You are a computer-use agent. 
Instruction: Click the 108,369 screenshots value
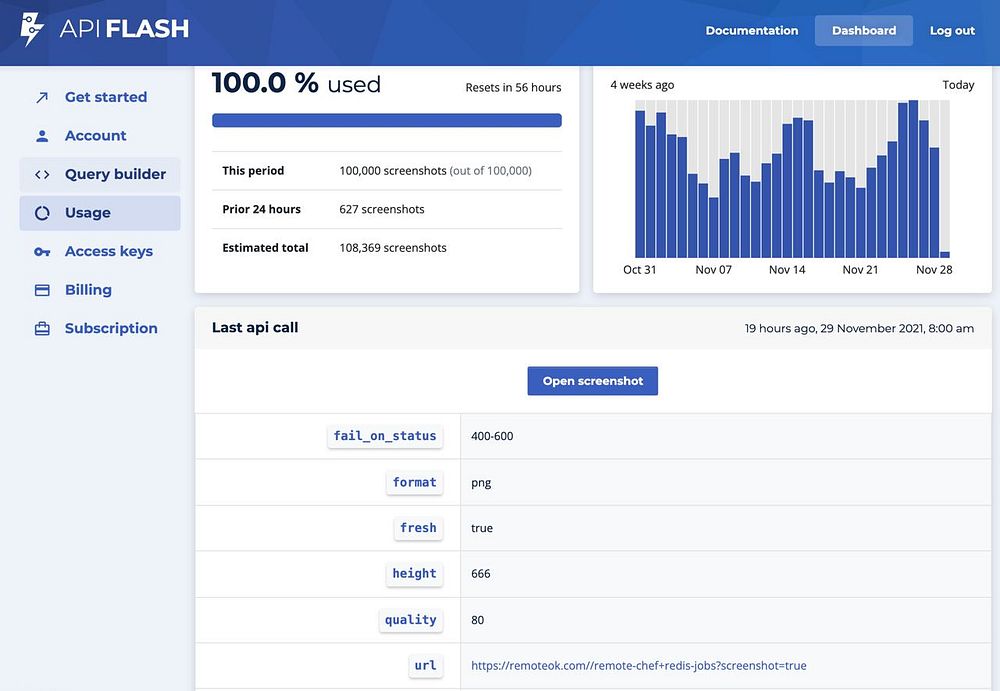[x=393, y=248]
